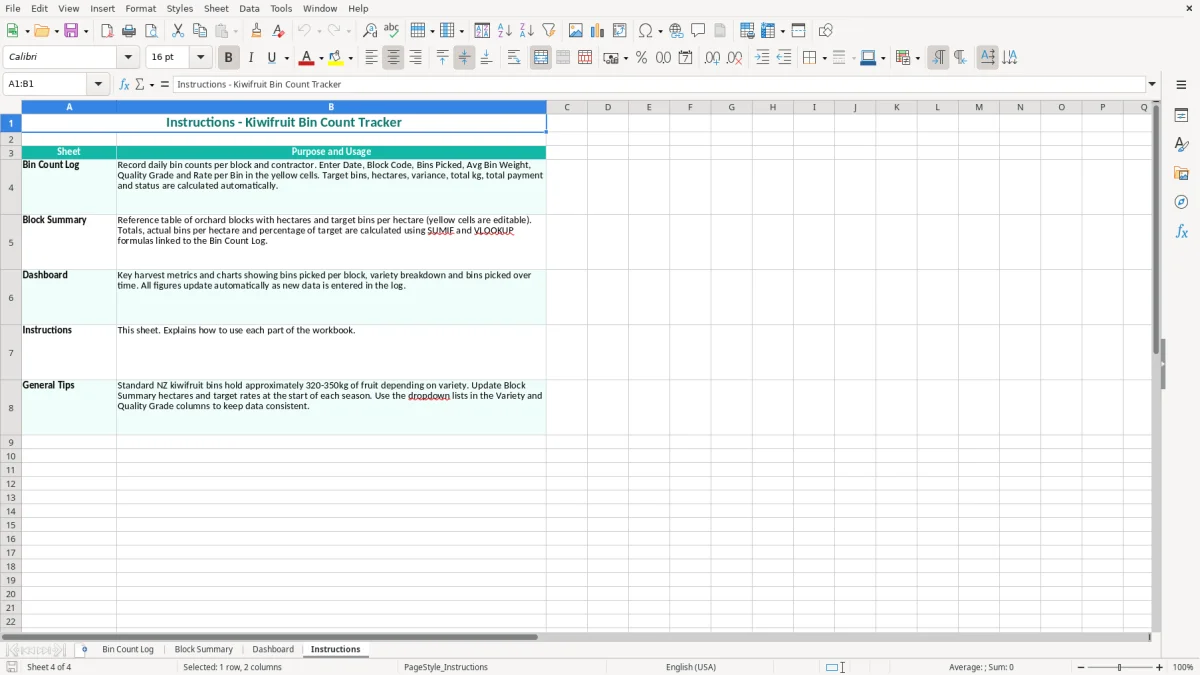This screenshot has height=675, width=1200.
Task: Apply the red font color
Action: [307, 58]
